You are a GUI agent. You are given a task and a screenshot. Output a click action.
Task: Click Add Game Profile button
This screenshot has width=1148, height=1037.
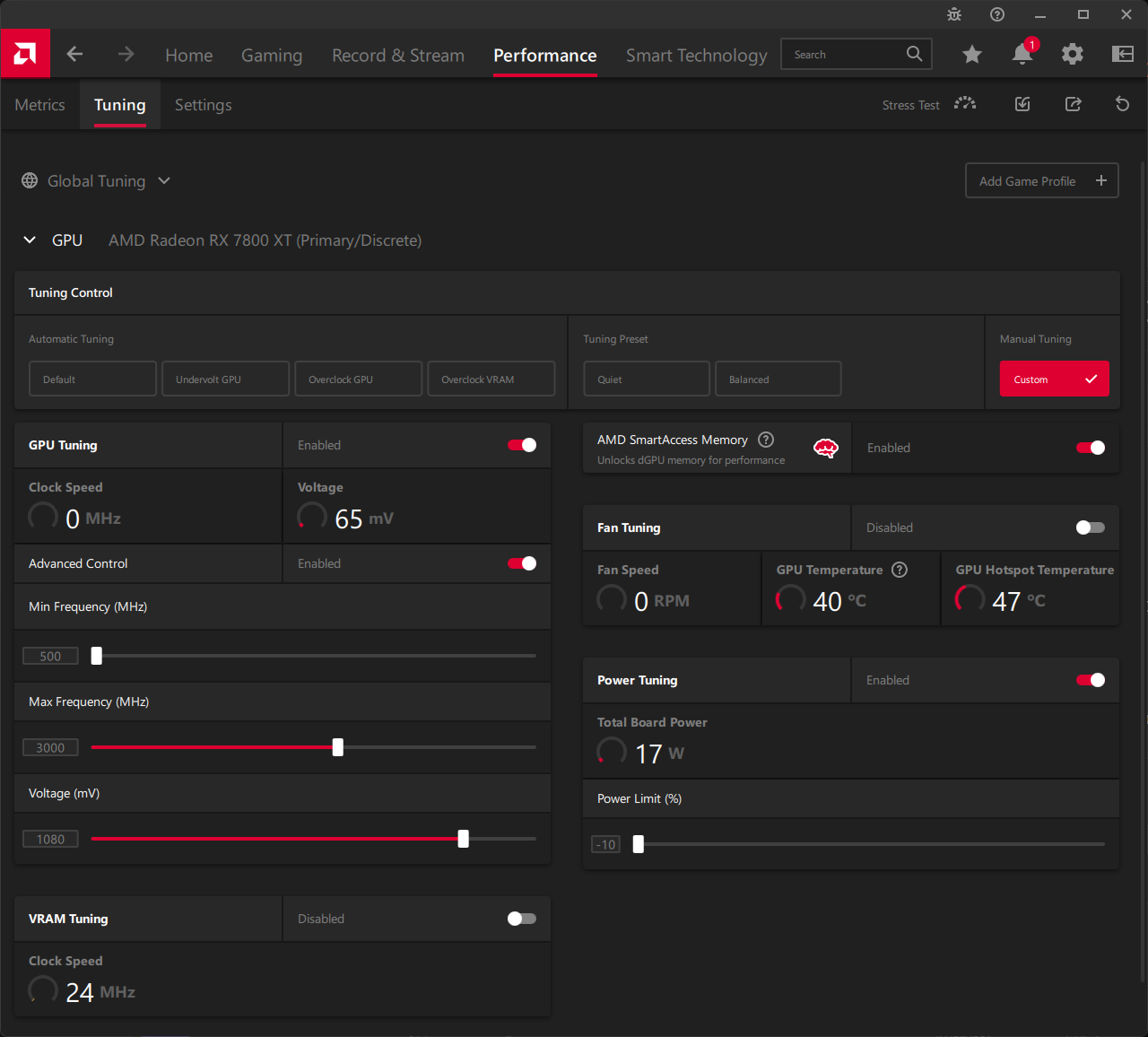coord(1042,180)
